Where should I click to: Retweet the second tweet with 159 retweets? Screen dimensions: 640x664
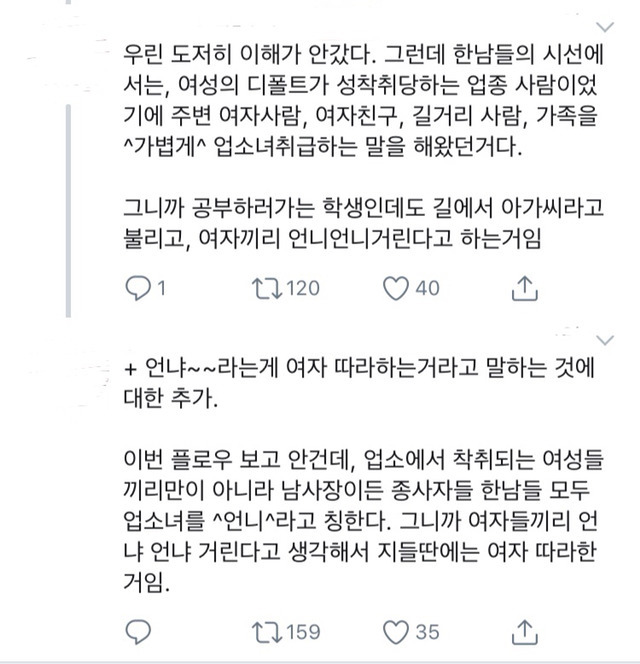click(x=266, y=631)
